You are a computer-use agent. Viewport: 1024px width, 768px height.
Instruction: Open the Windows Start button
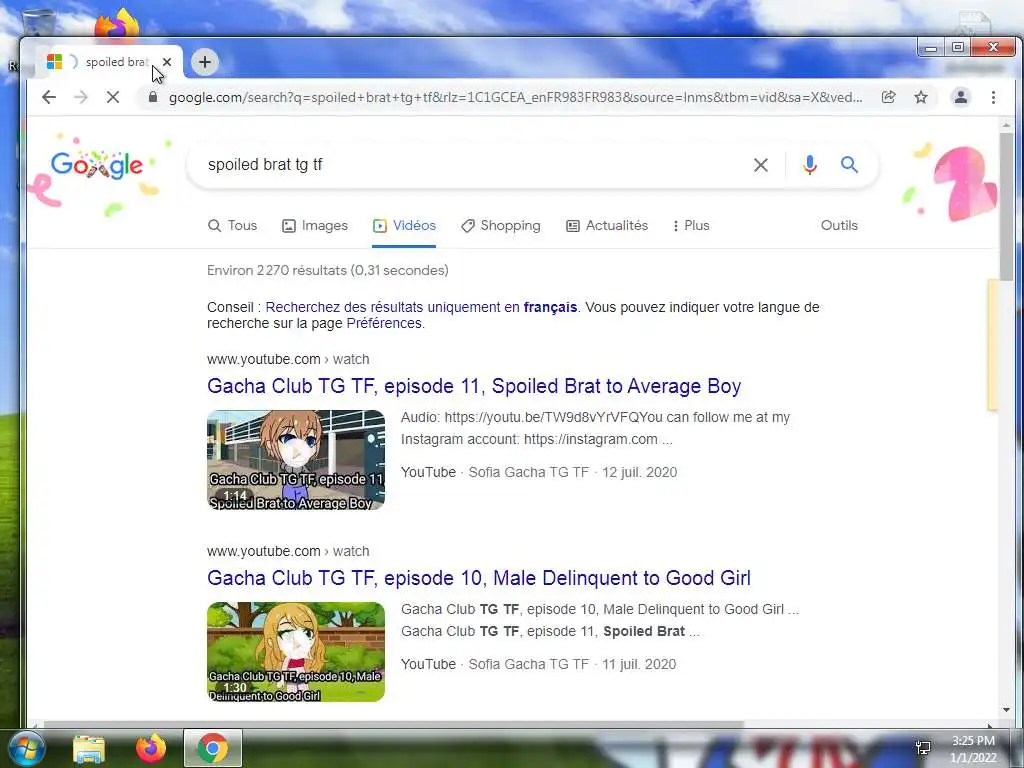click(x=26, y=748)
